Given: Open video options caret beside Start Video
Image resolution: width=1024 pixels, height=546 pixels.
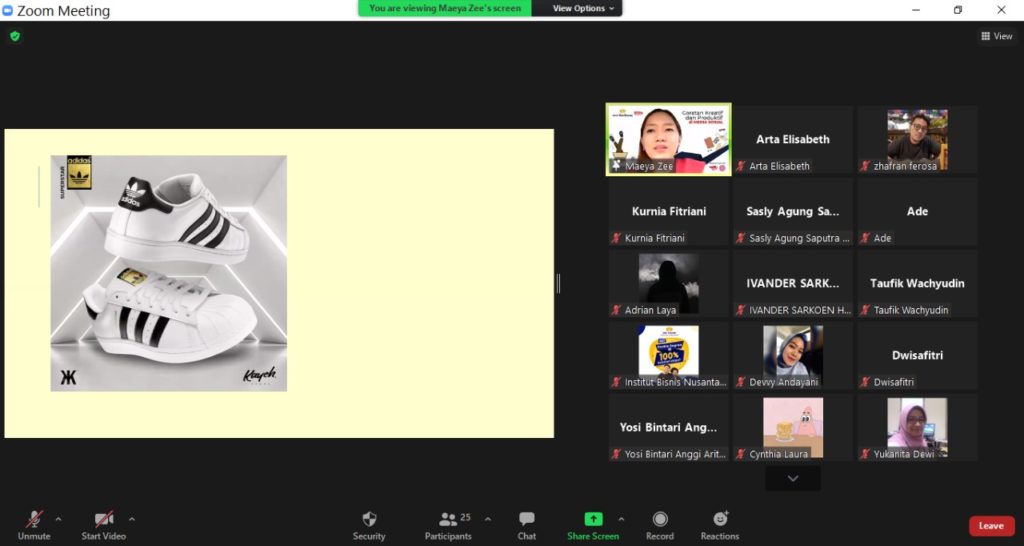Looking at the screenshot, I should pos(132,519).
